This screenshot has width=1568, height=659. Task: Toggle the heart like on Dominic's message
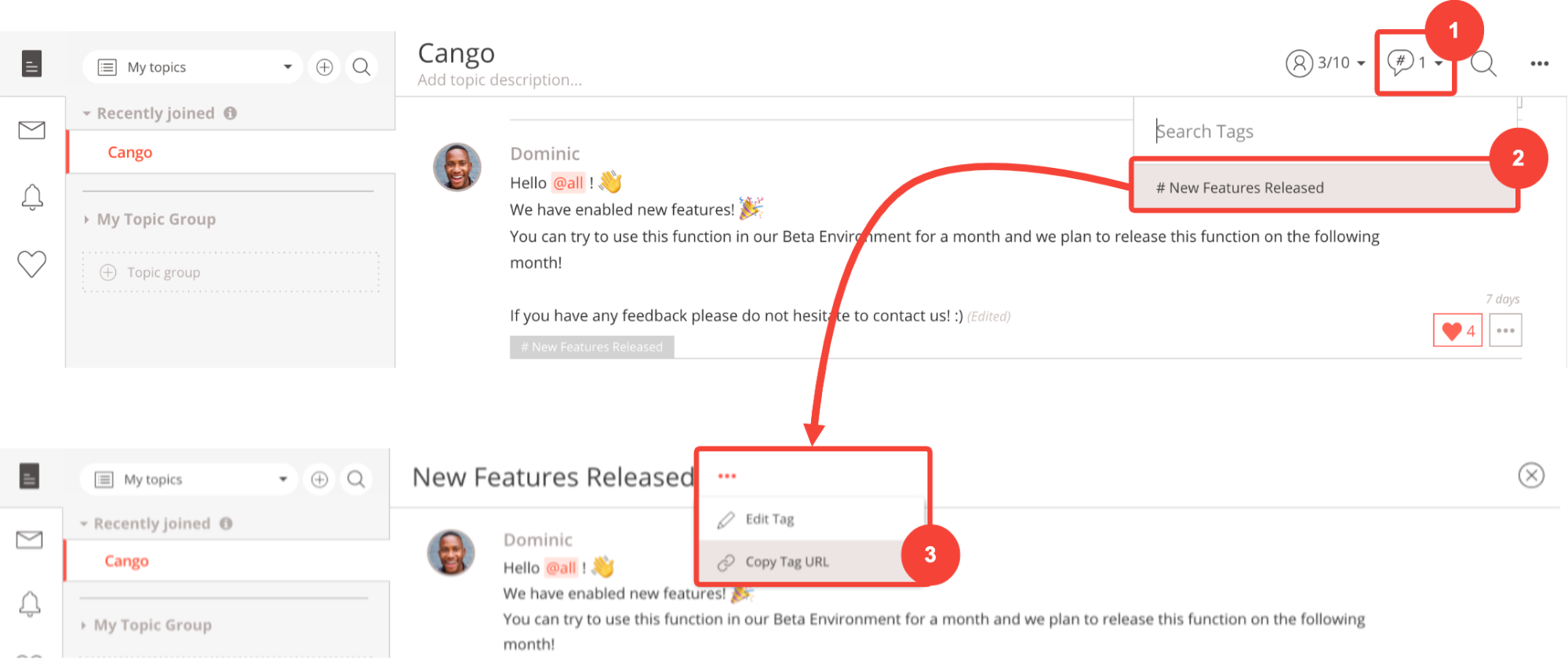tap(1457, 330)
